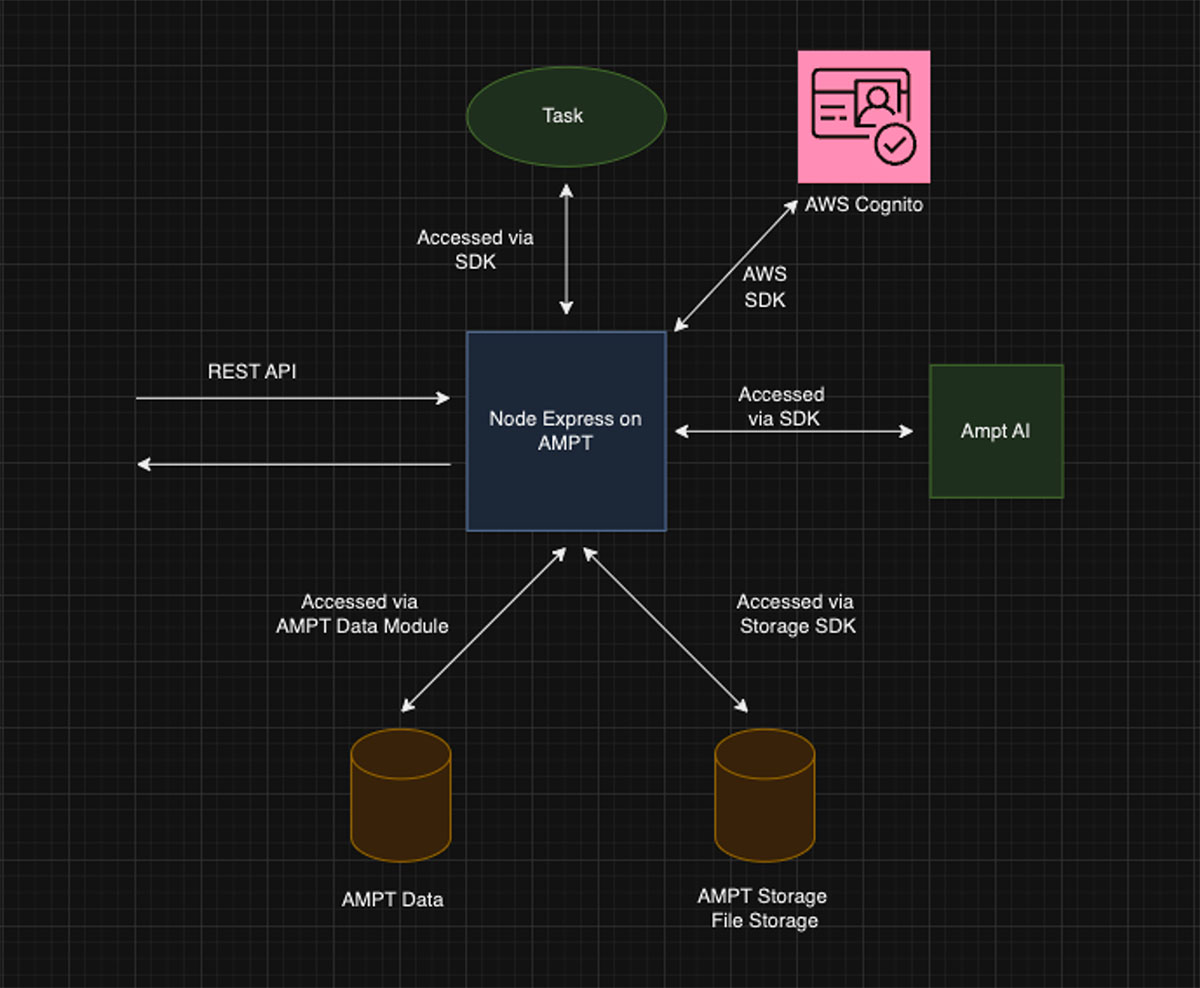Select the Ampt AI green box
The height and width of the screenshot is (988, 1200).
tap(996, 431)
